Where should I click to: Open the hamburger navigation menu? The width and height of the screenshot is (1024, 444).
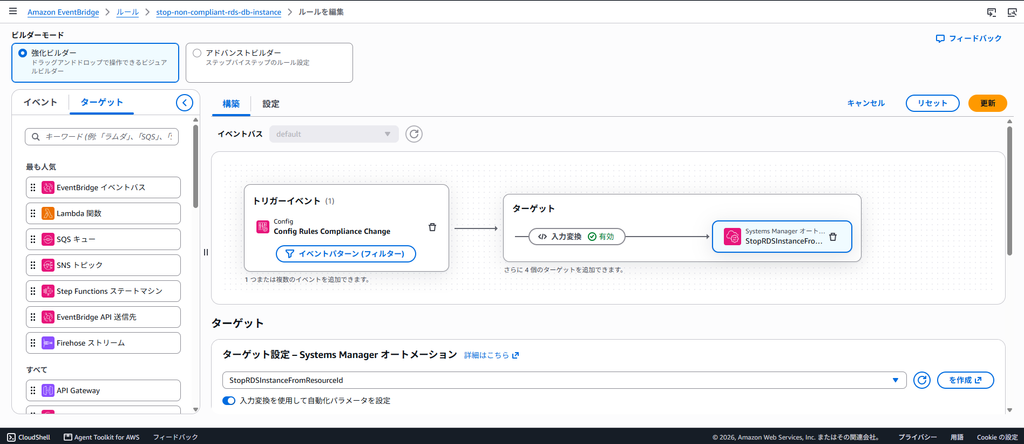pyautogui.click(x=12, y=12)
